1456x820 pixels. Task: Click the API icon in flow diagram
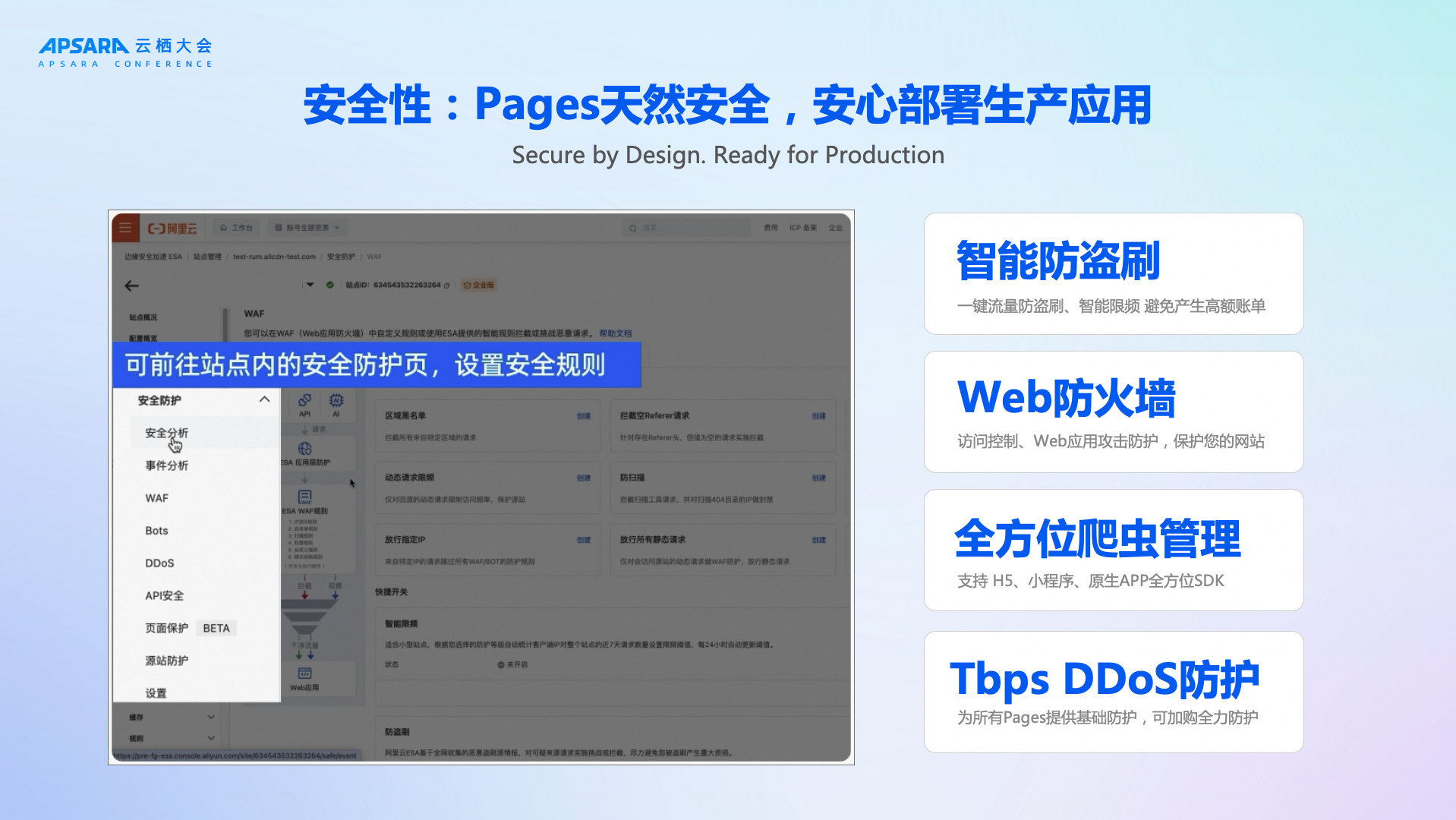304,400
